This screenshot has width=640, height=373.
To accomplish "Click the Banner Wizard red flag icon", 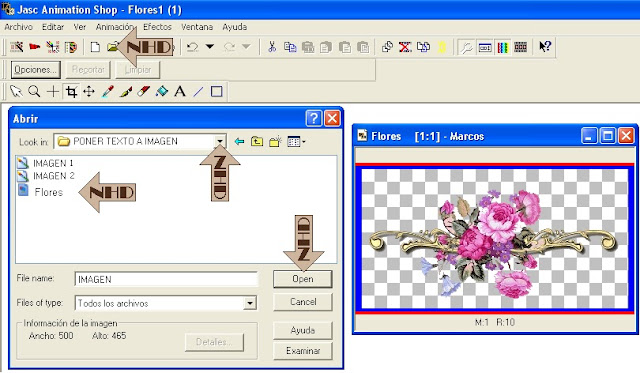I will click(x=35, y=47).
